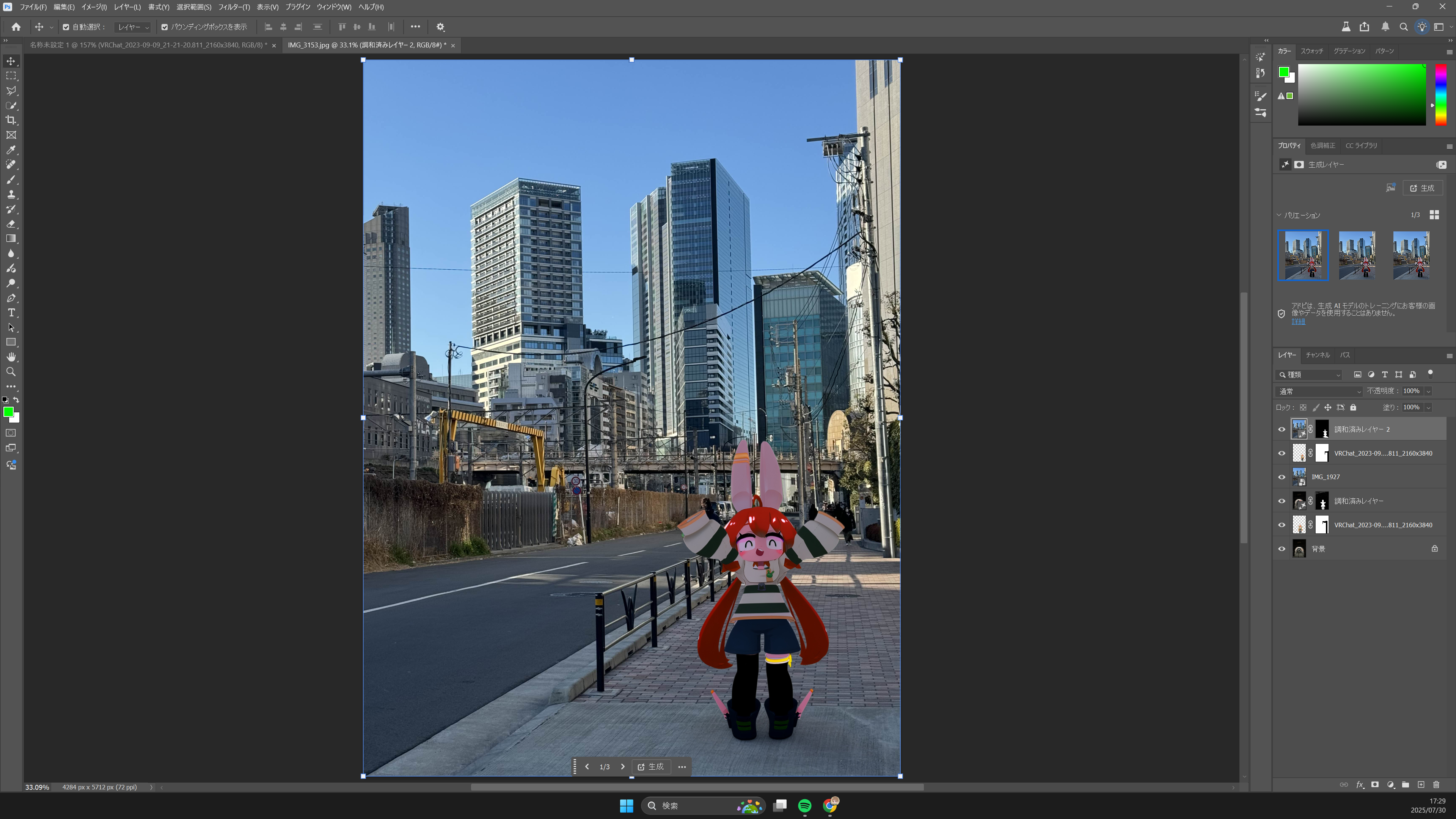
Task: Open task bar more options ellipsis
Action: (x=682, y=766)
